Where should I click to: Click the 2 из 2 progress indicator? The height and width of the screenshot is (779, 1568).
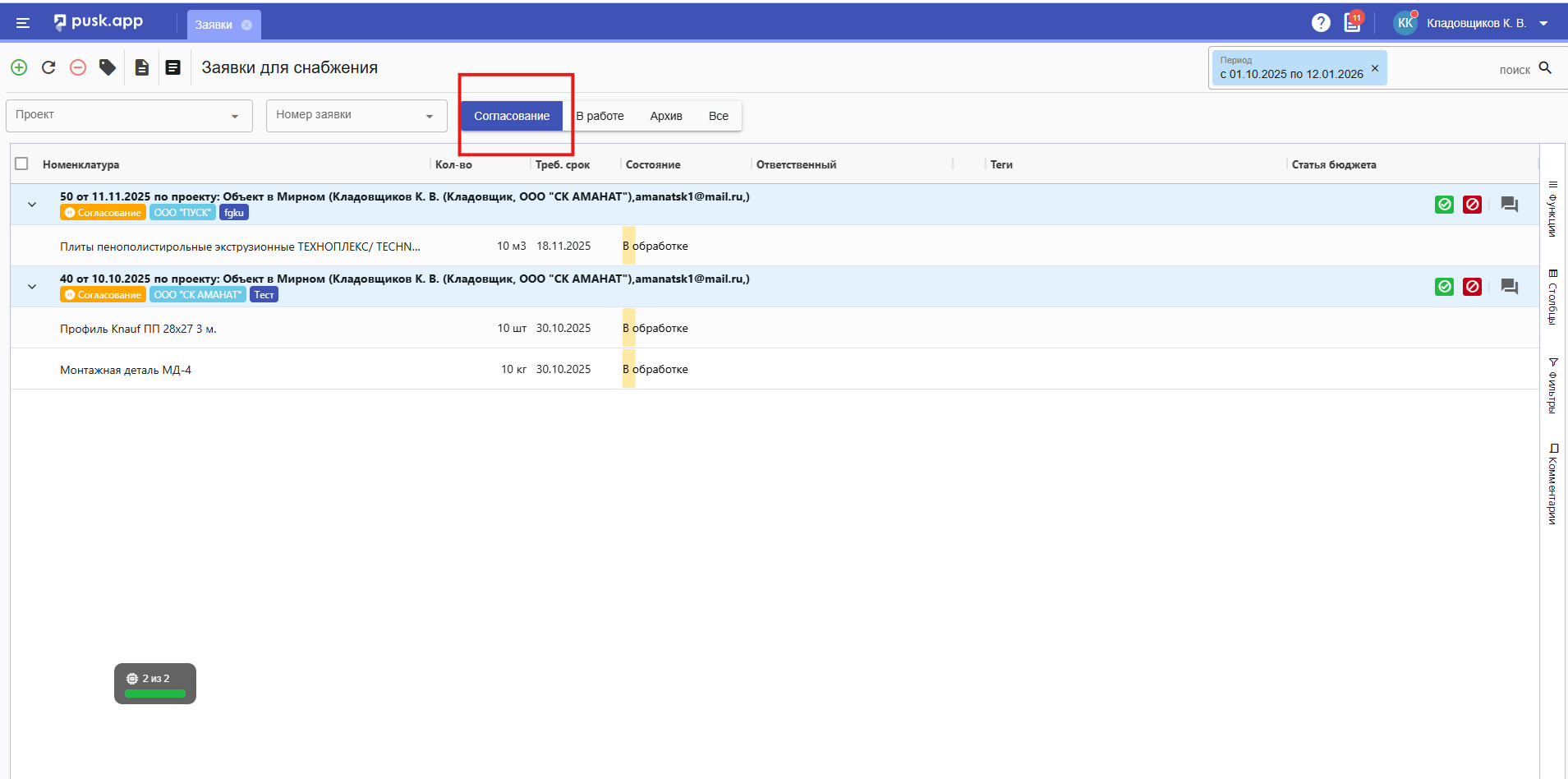click(x=155, y=684)
